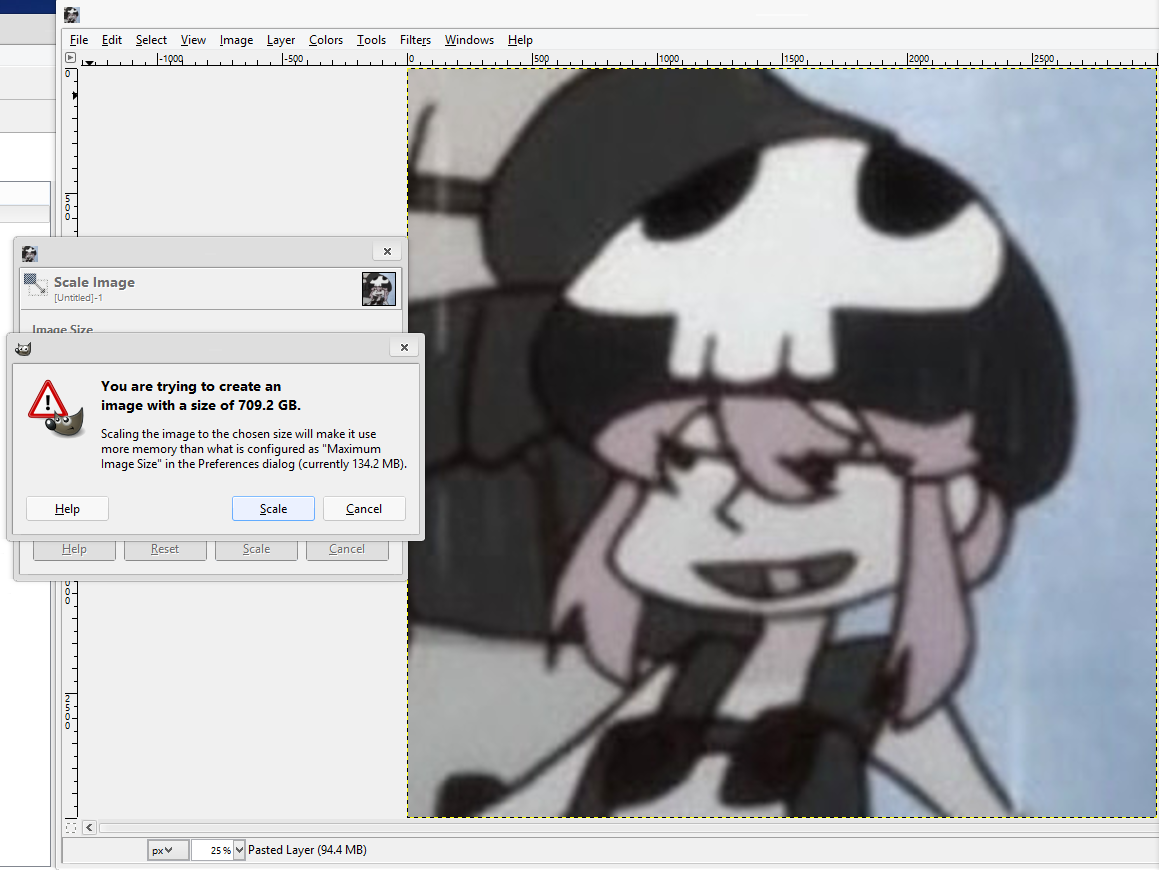Expand the zoom level dropdown arrow
This screenshot has width=1159, height=870.
click(239, 850)
